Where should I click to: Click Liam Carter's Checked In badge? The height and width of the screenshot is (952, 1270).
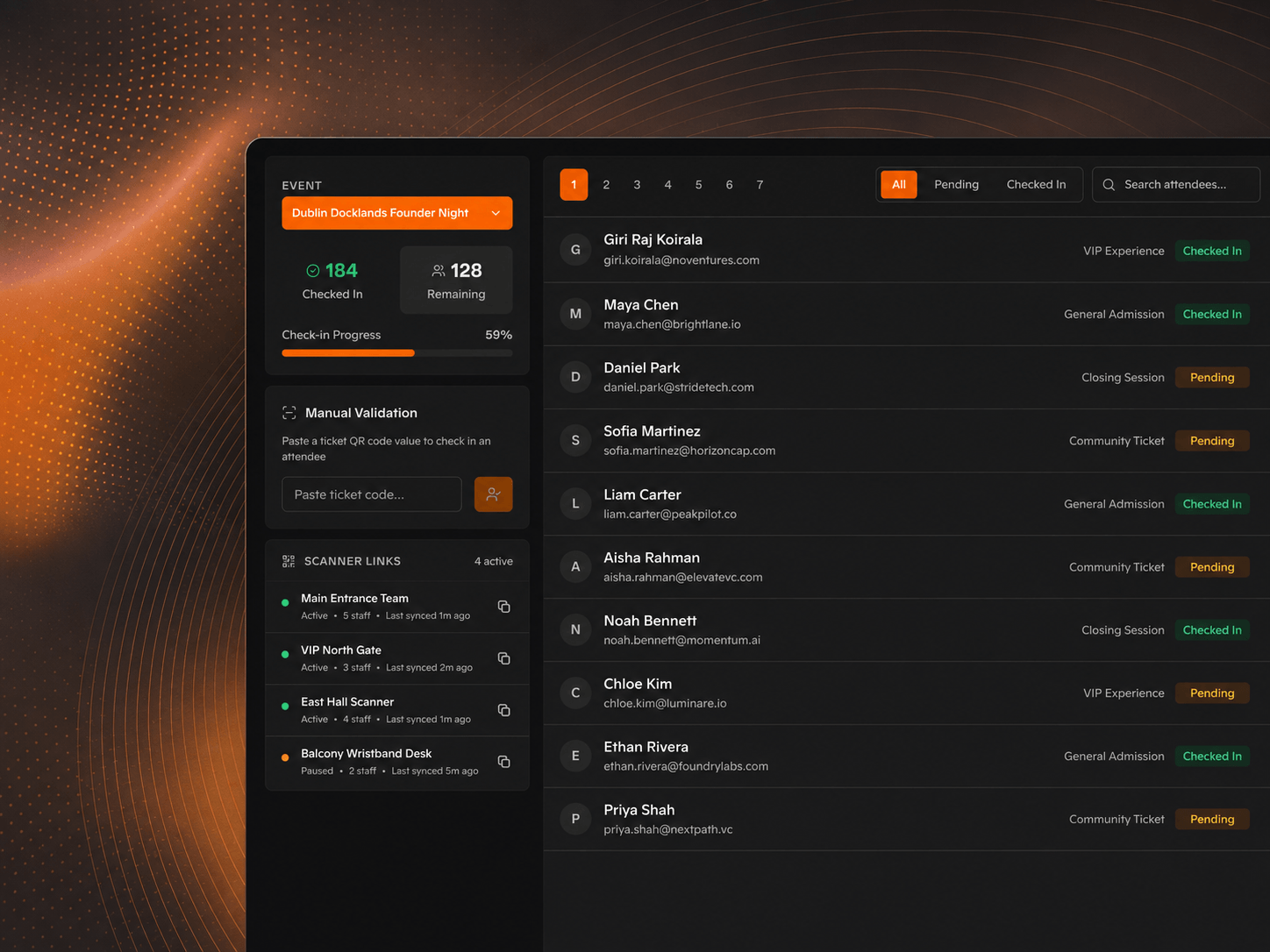(1212, 504)
